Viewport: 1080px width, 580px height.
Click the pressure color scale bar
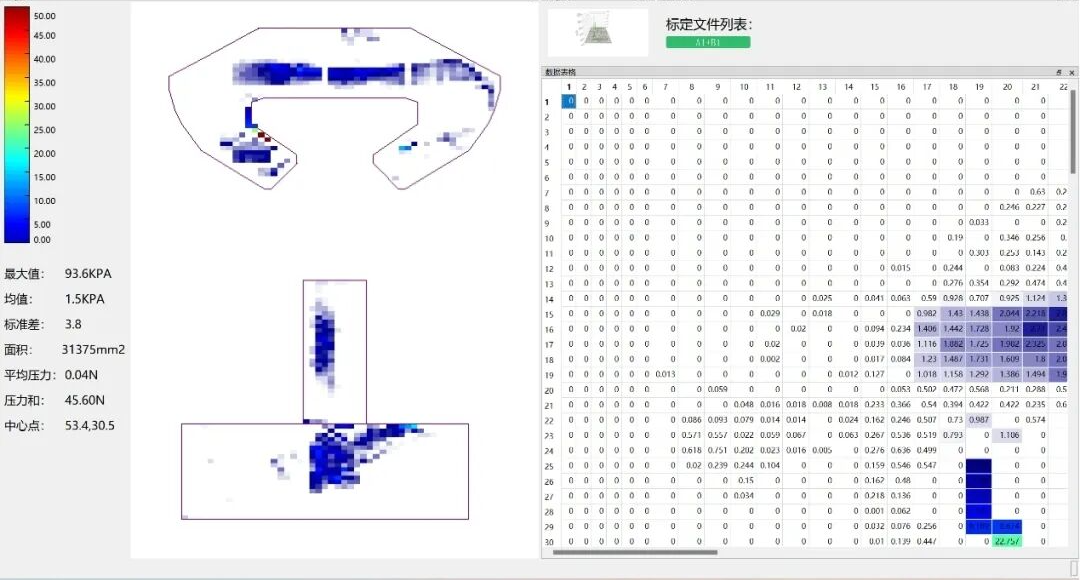point(17,124)
